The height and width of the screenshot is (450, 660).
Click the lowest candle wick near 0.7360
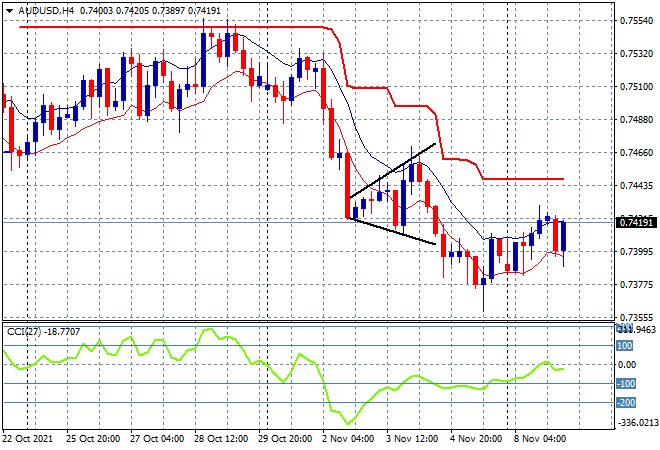(x=484, y=298)
